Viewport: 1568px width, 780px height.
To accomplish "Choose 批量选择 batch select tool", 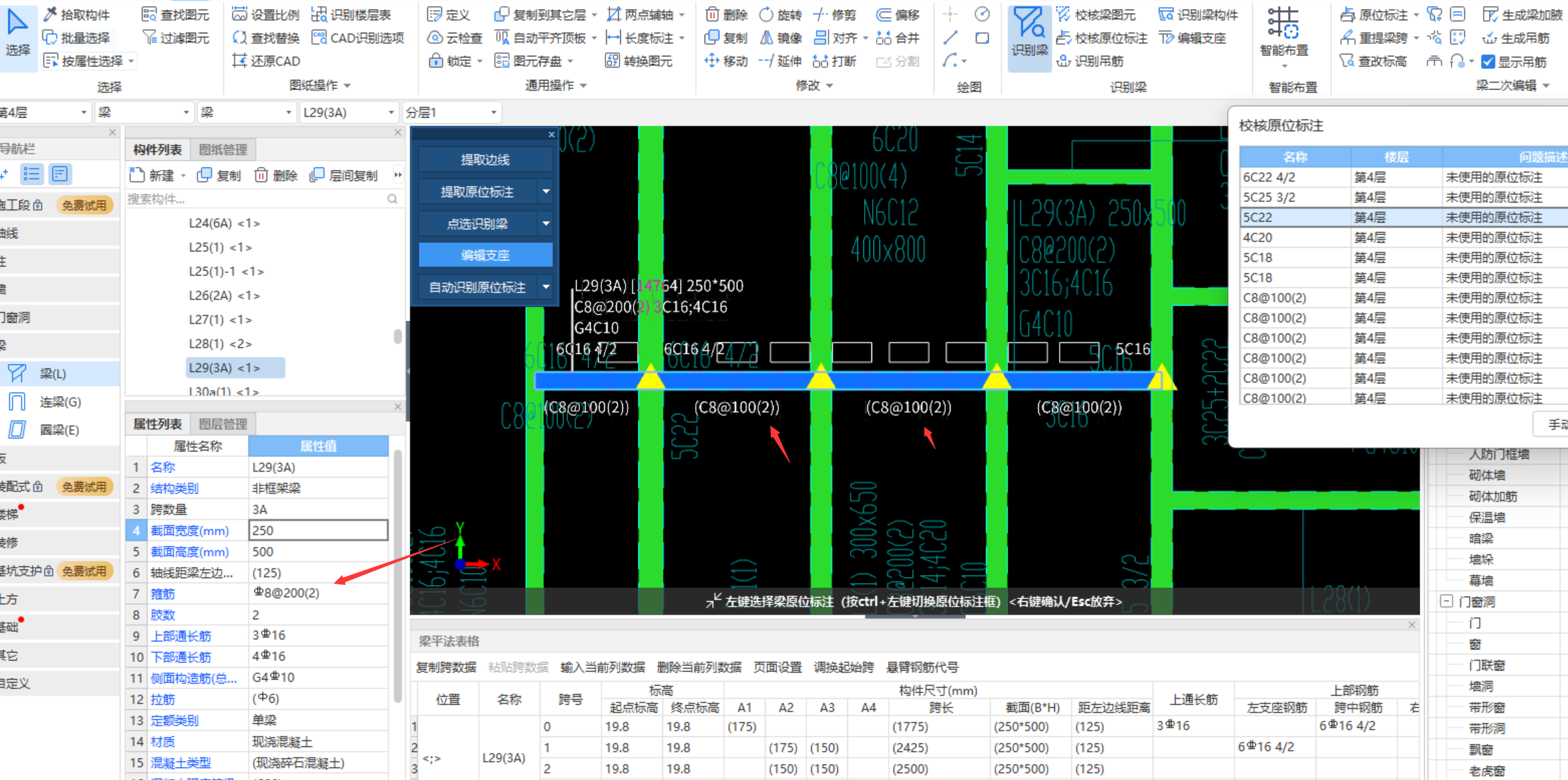I will pyautogui.click(x=76, y=38).
